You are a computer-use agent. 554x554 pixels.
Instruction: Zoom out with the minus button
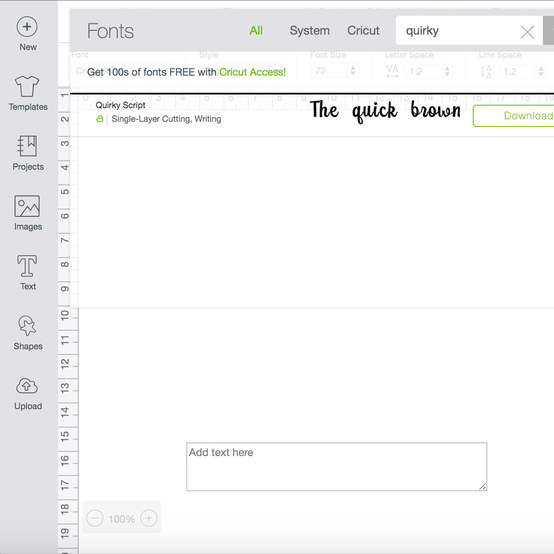point(95,518)
